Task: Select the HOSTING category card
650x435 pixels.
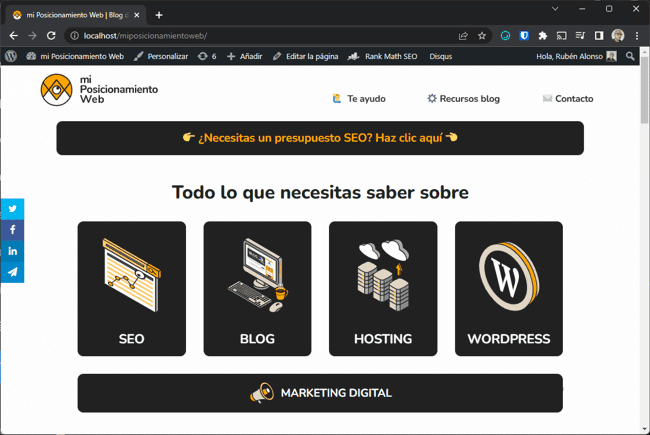Action: [x=383, y=289]
